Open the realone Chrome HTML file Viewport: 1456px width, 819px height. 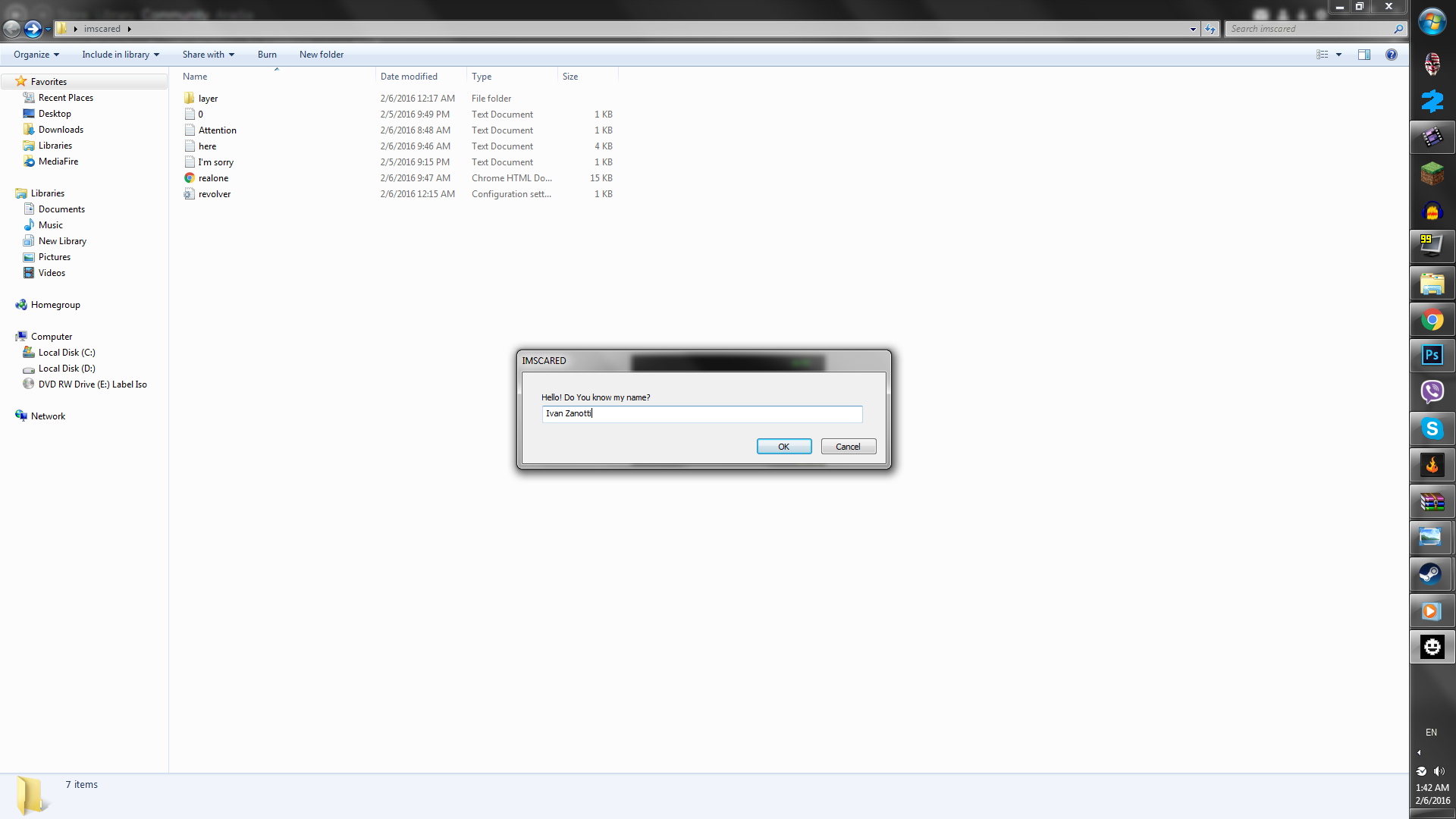point(213,178)
